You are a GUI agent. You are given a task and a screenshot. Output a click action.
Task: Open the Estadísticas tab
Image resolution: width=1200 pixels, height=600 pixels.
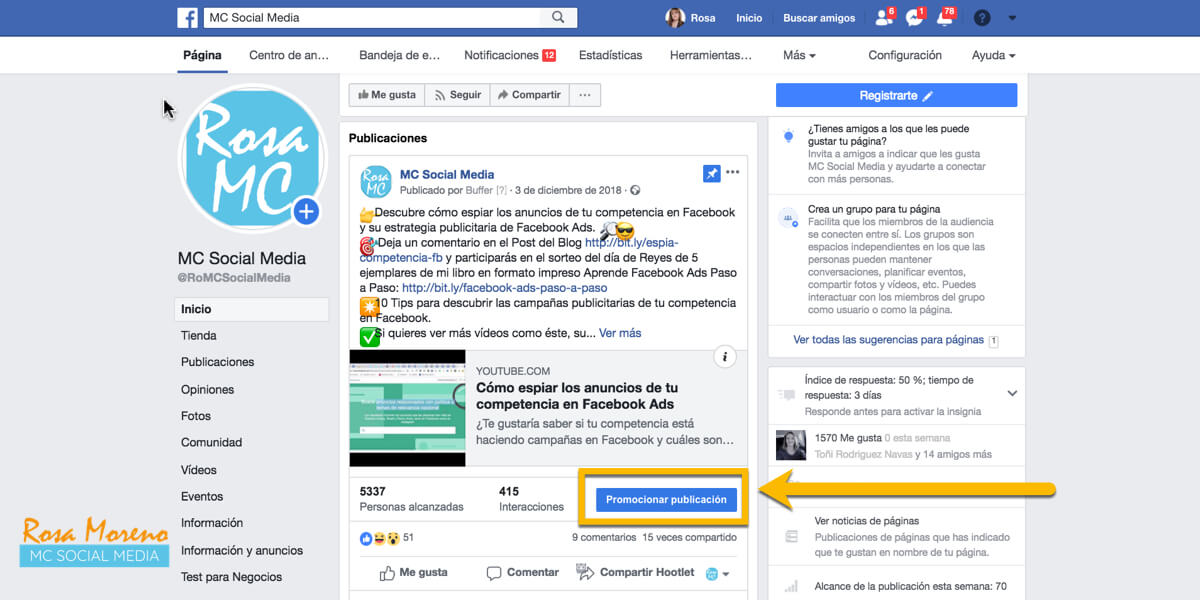point(610,55)
